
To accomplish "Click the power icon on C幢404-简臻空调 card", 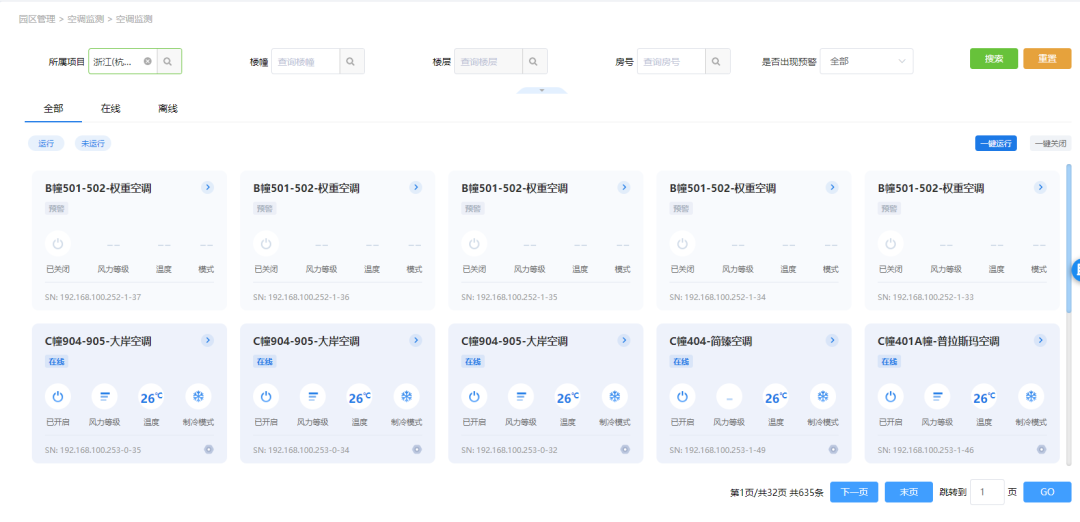I will 682,396.
